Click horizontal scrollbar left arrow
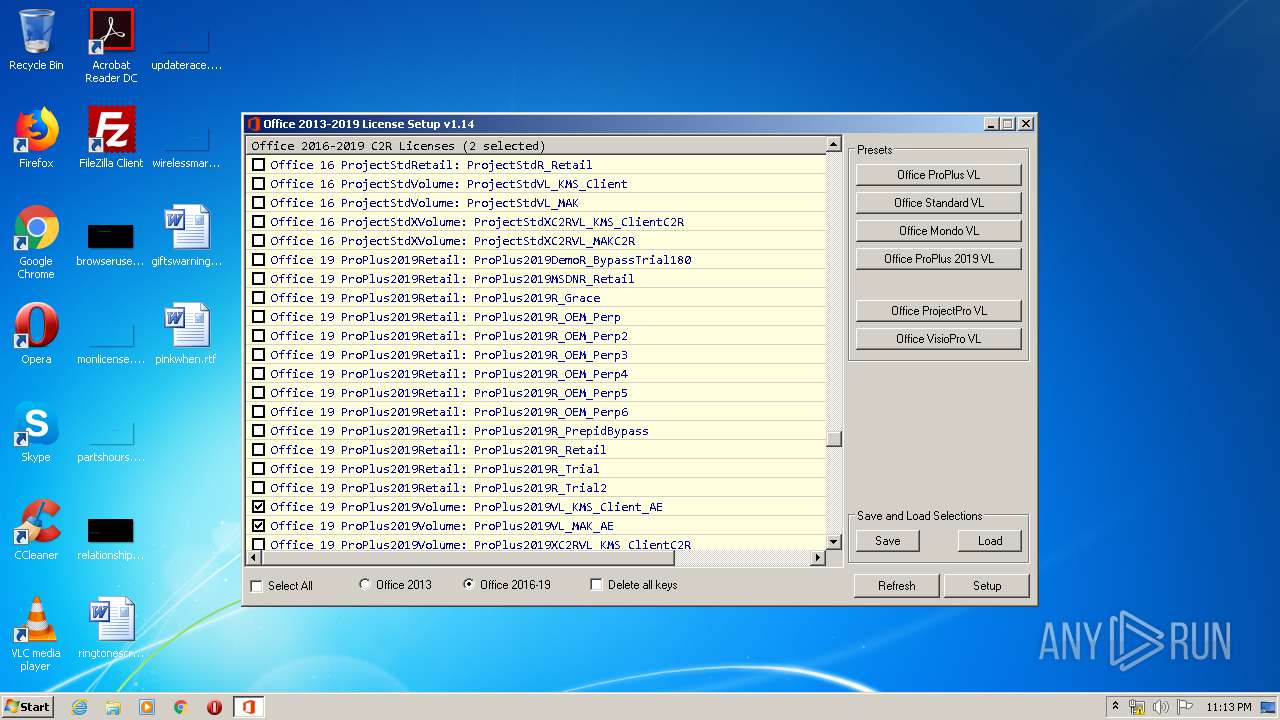Viewport: 1280px width, 720px height. (x=254, y=558)
